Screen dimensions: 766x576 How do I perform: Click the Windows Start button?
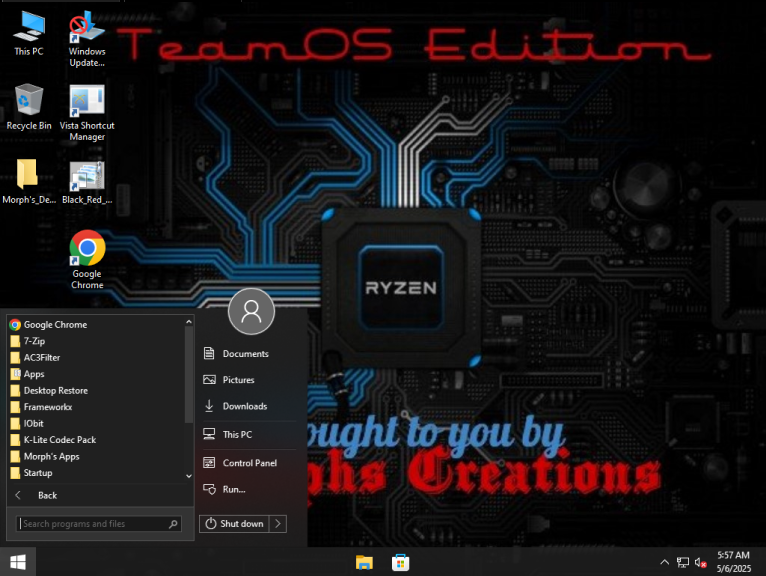[18, 562]
